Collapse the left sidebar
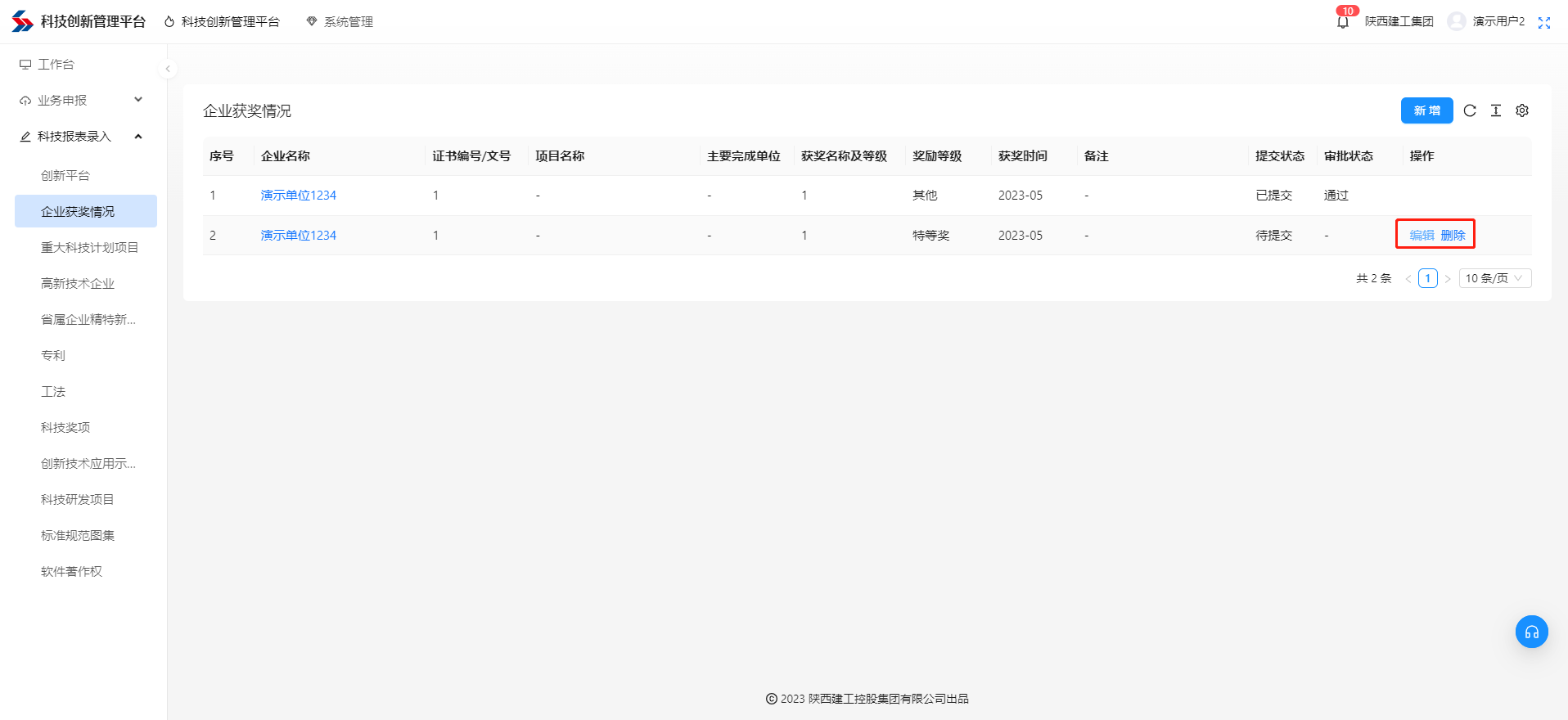Screen dimensions: 1568x720 (x=168, y=69)
